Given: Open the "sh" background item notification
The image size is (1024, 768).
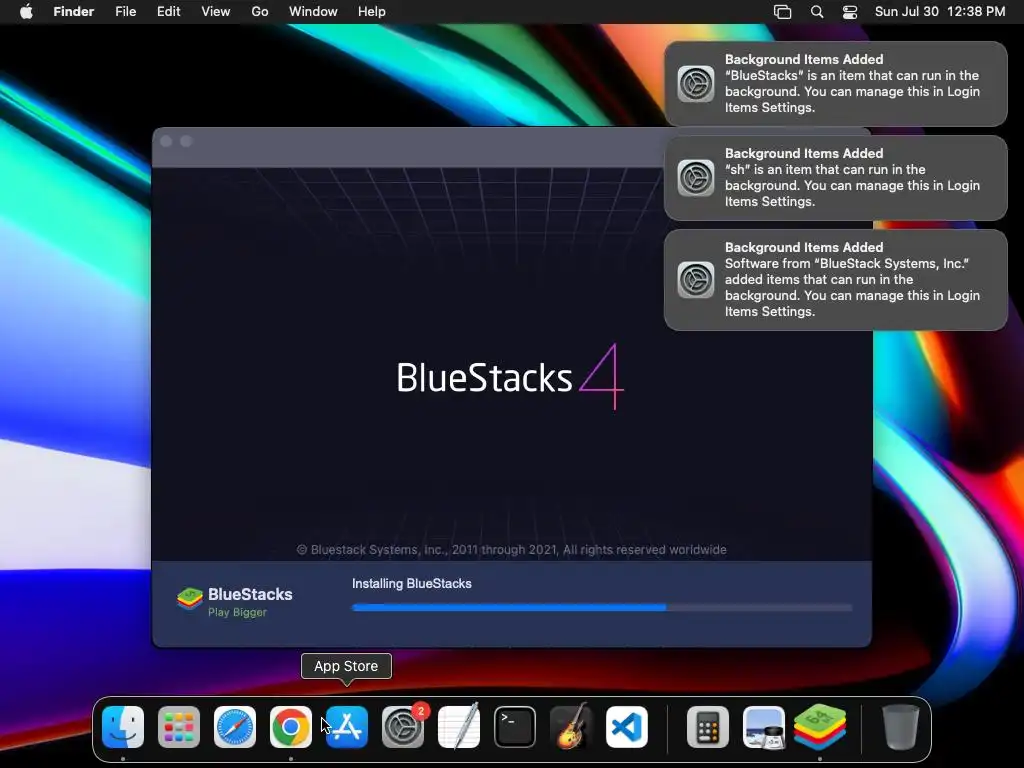Looking at the screenshot, I should tap(836, 178).
